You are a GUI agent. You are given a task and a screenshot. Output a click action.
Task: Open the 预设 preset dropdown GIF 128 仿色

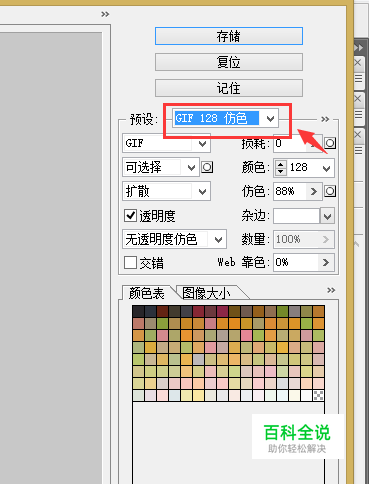pos(226,118)
